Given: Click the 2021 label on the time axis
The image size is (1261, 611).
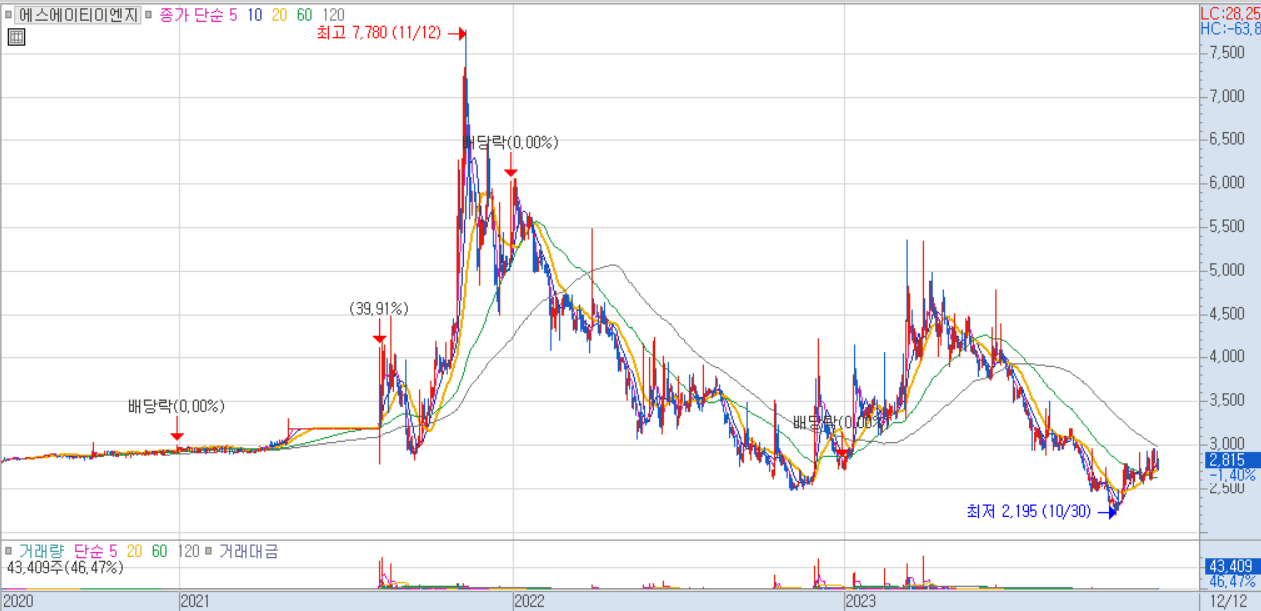Looking at the screenshot, I should click(197, 602).
